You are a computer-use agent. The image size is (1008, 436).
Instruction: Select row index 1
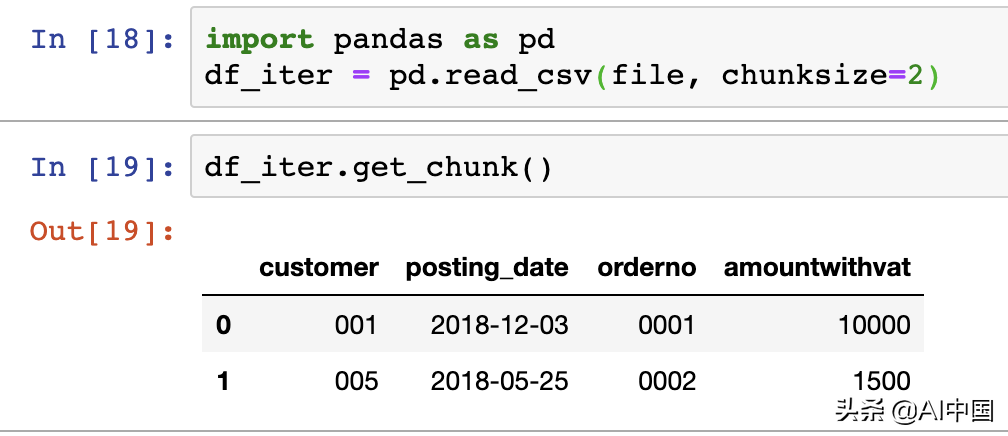[223, 382]
